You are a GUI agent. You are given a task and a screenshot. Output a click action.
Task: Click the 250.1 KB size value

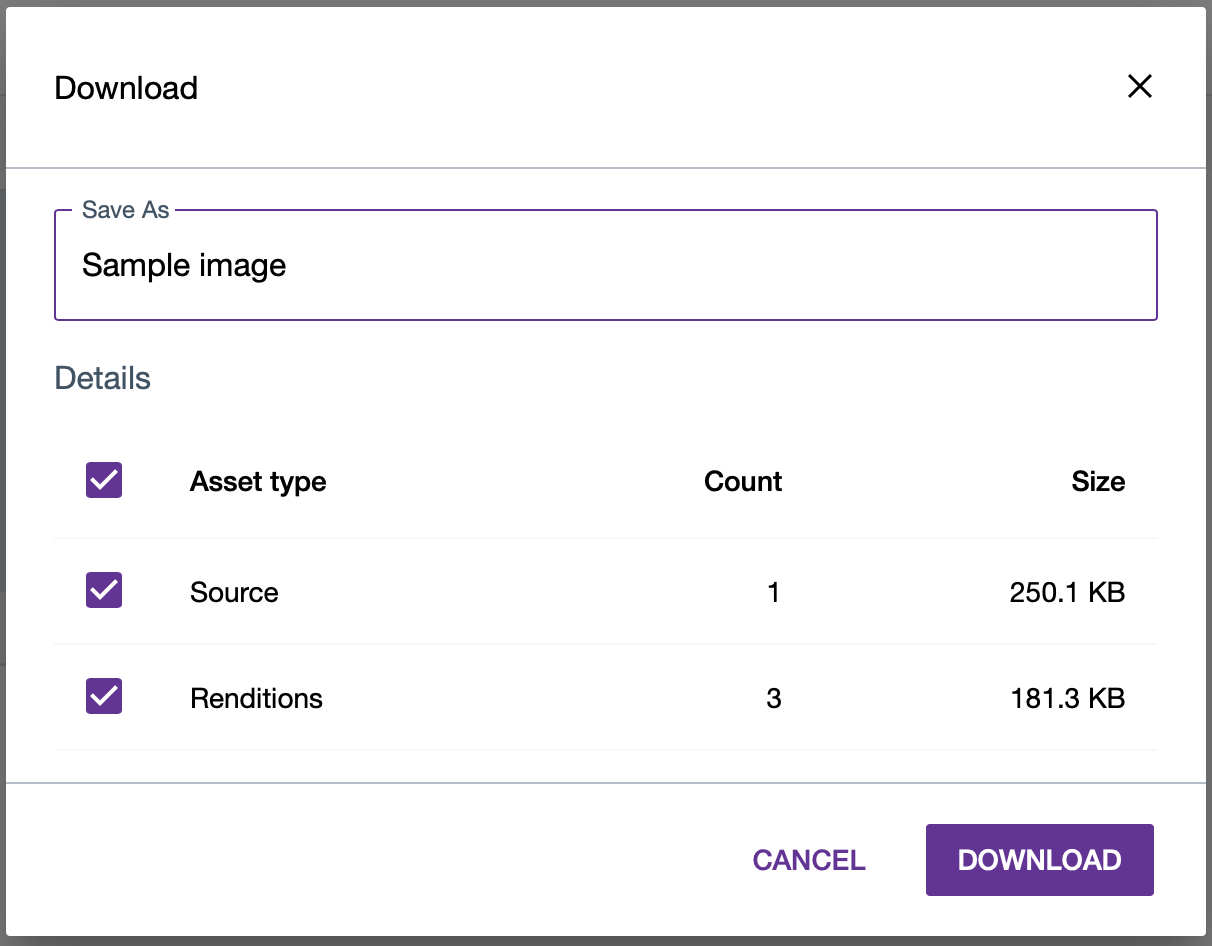(1067, 592)
